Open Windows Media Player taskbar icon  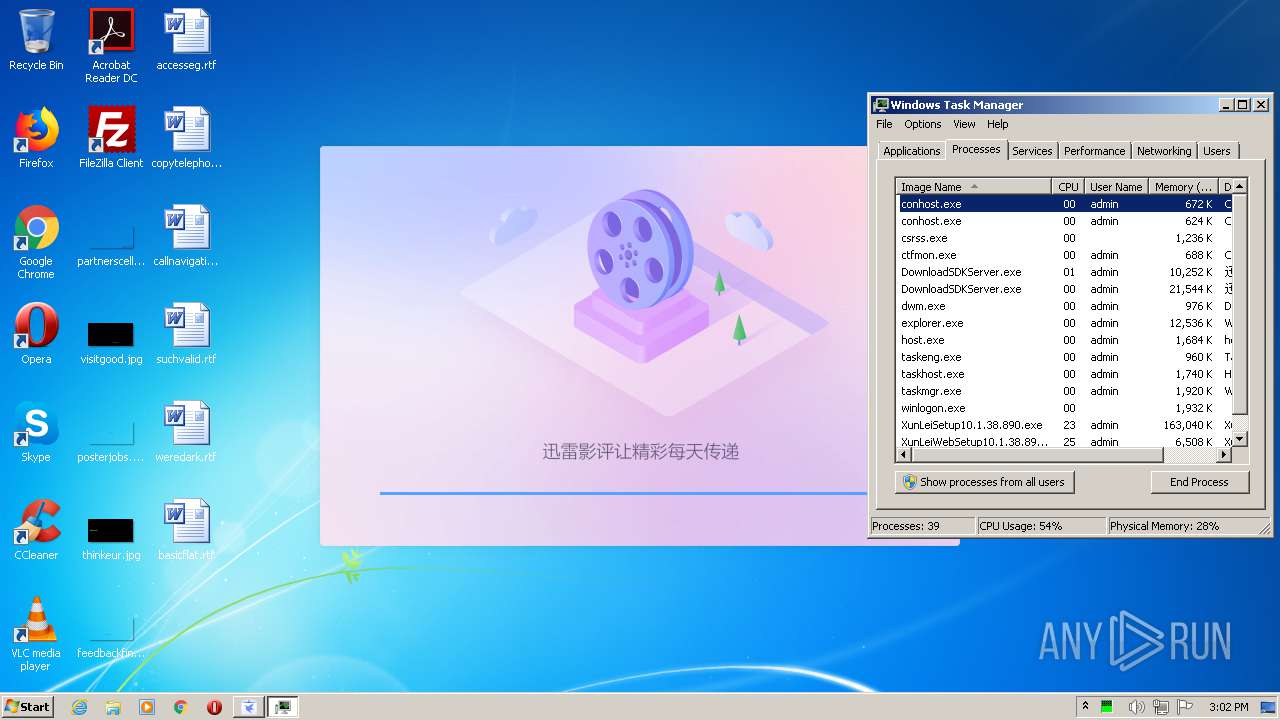(x=147, y=707)
